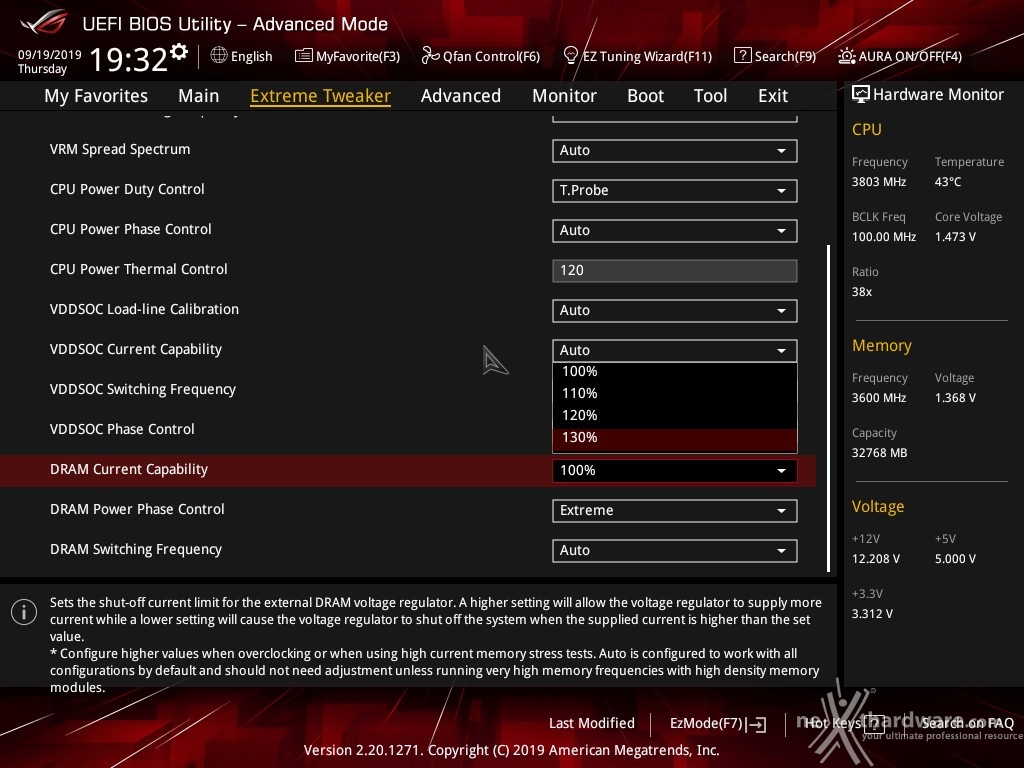The height and width of the screenshot is (768, 1024).
Task: Click the EZ Tuning Wizard bulb icon
Action: [x=570, y=56]
